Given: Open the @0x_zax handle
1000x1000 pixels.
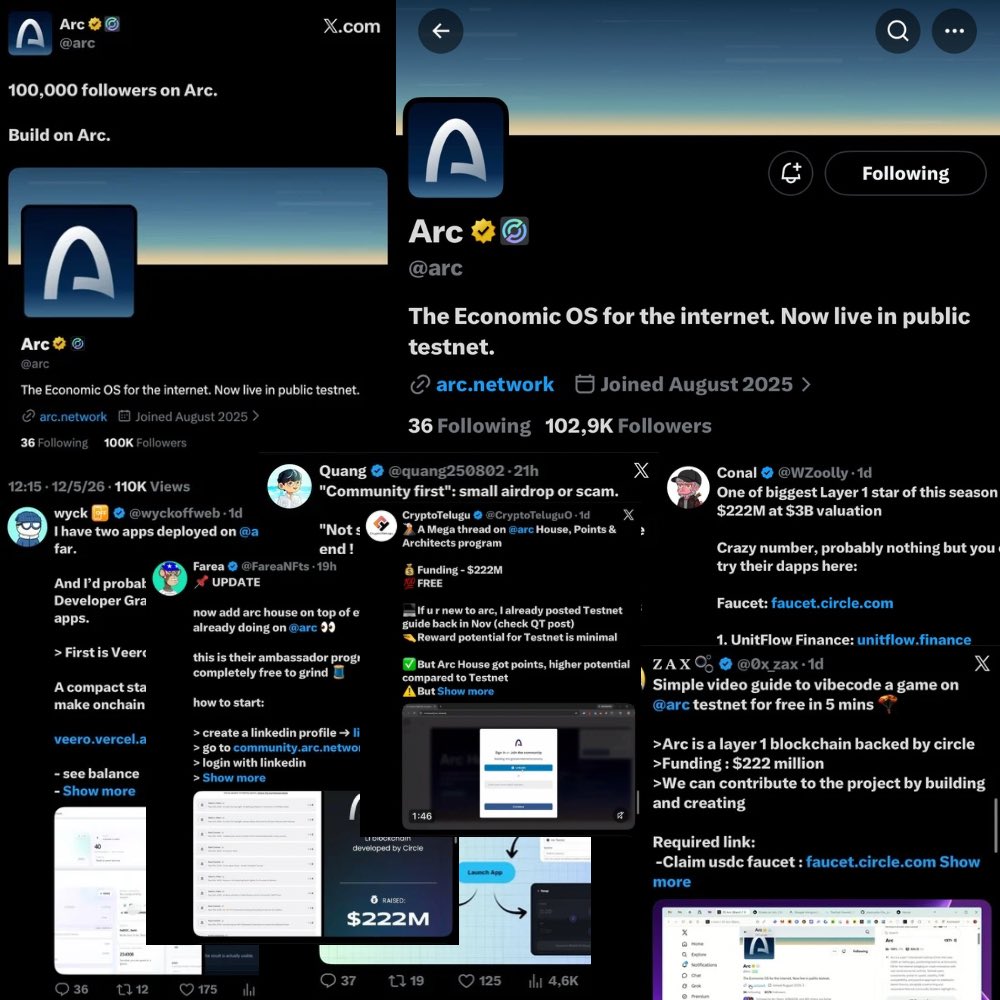Looking at the screenshot, I should [x=767, y=664].
